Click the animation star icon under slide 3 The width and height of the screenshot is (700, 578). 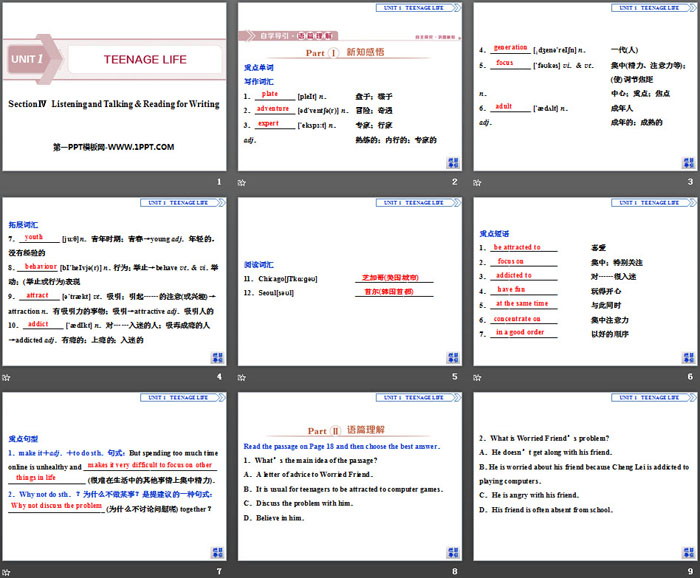coord(477,183)
